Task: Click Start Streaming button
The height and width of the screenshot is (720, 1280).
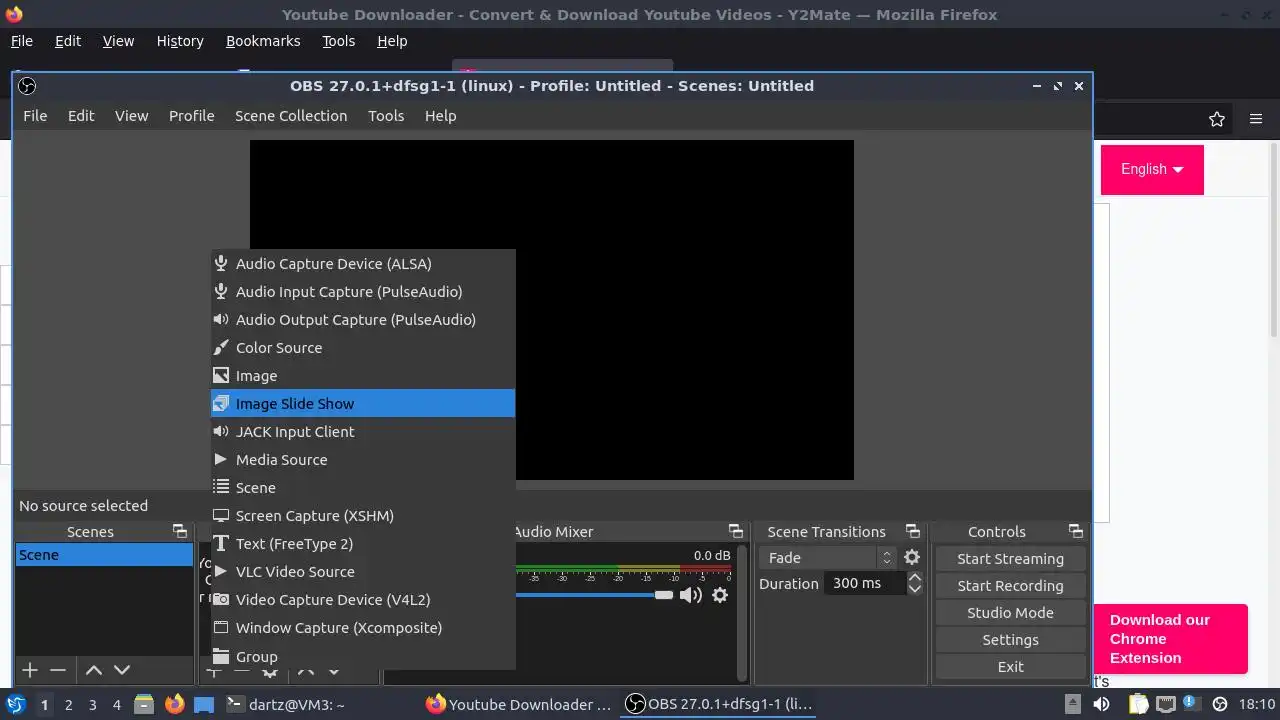Action: coord(1010,559)
